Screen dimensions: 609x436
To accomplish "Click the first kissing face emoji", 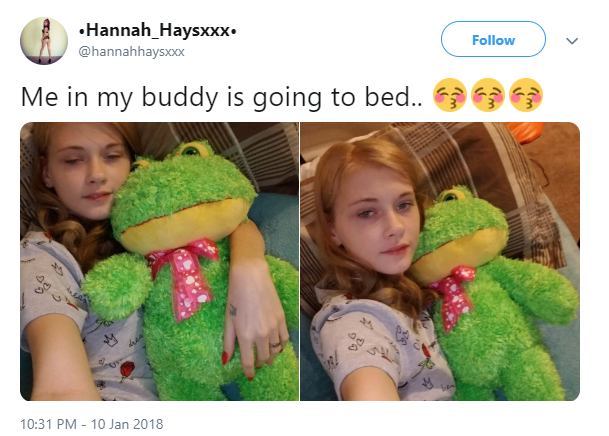I will click(450, 96).
